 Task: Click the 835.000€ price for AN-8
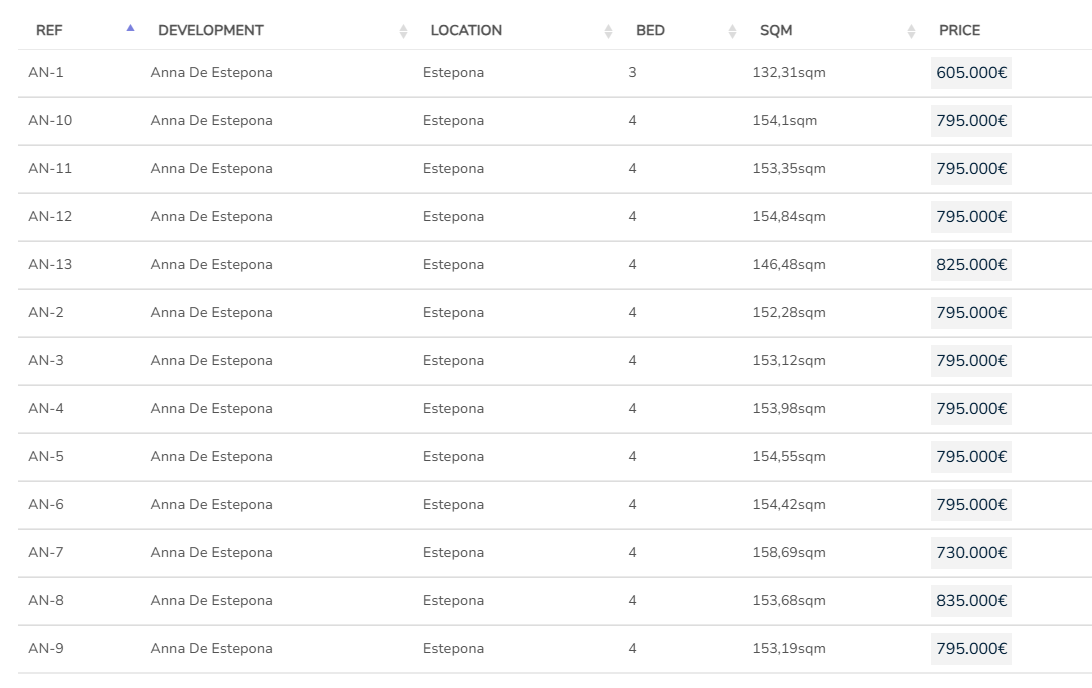pos(971,601)
